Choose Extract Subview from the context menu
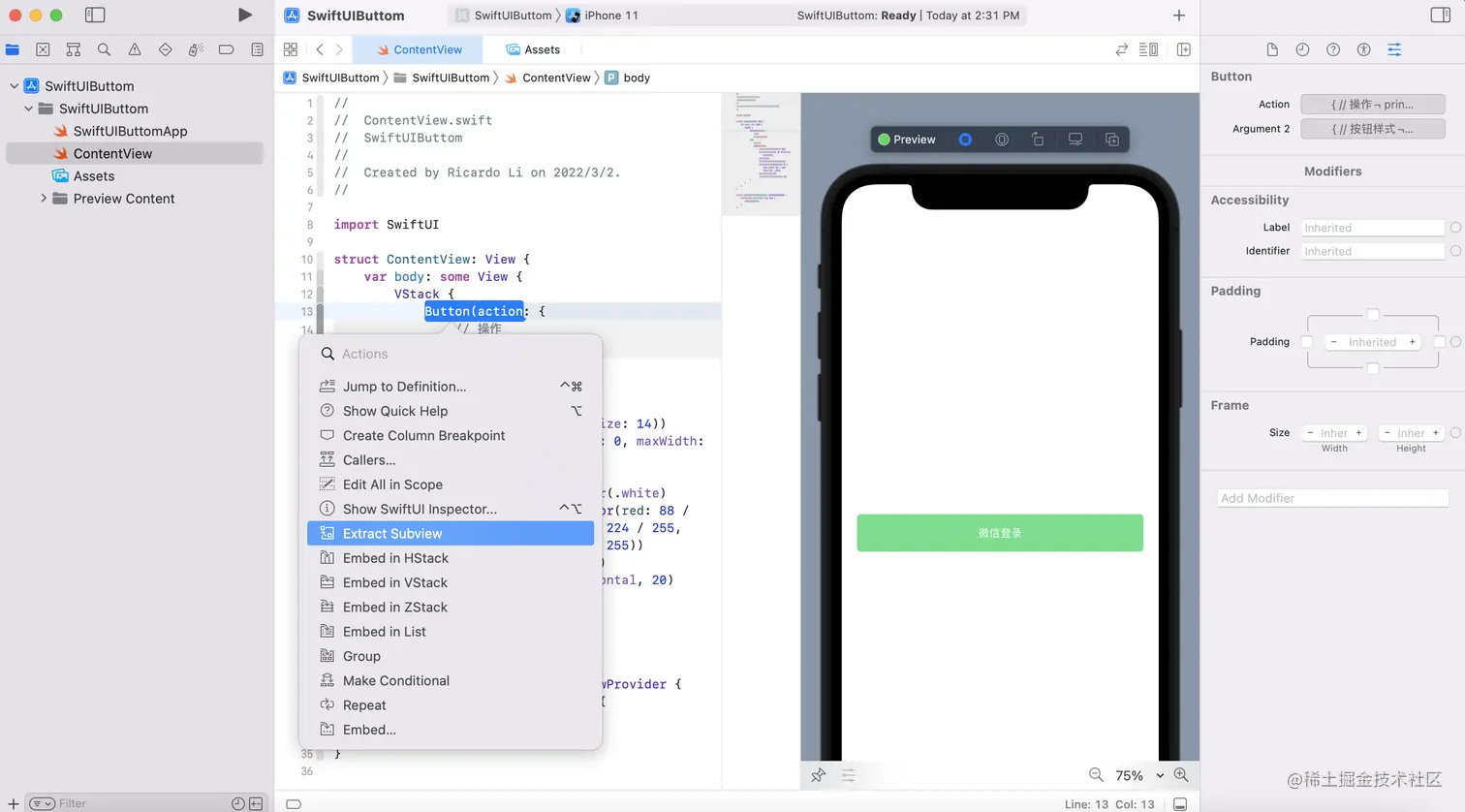 392,533
